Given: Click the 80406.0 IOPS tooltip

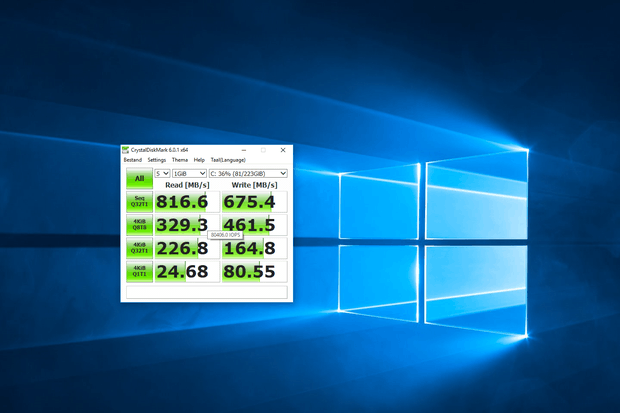Looking at the screenshot, I should tap(225, 235).
